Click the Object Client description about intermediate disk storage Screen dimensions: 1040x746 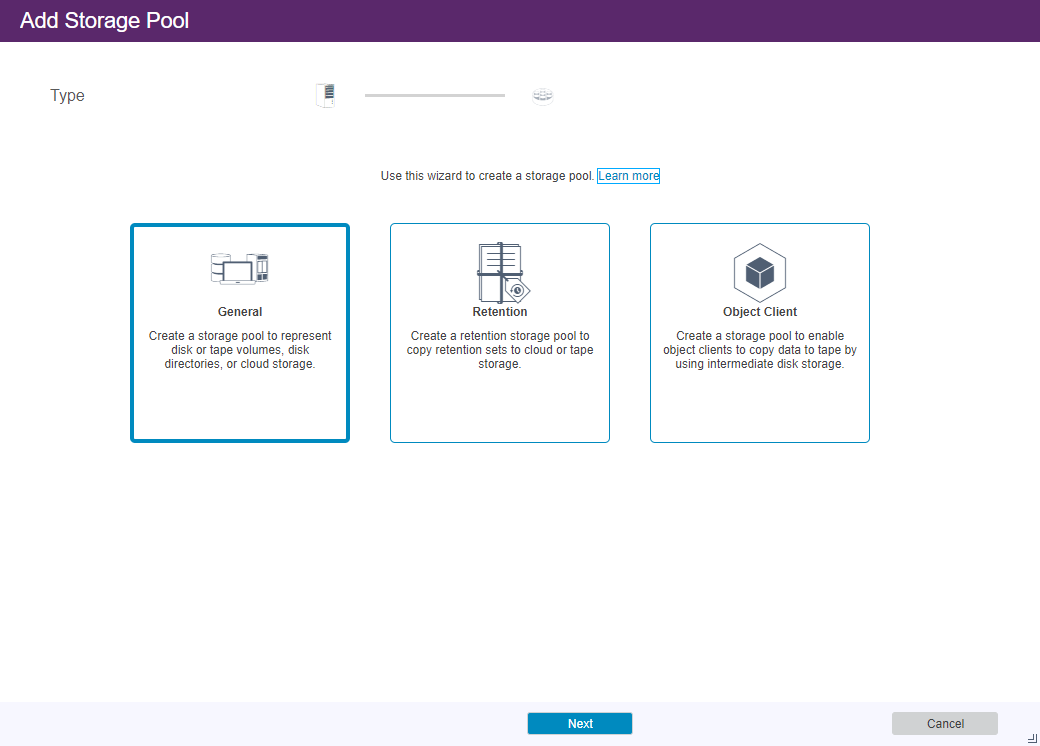(x=760, y=350)
